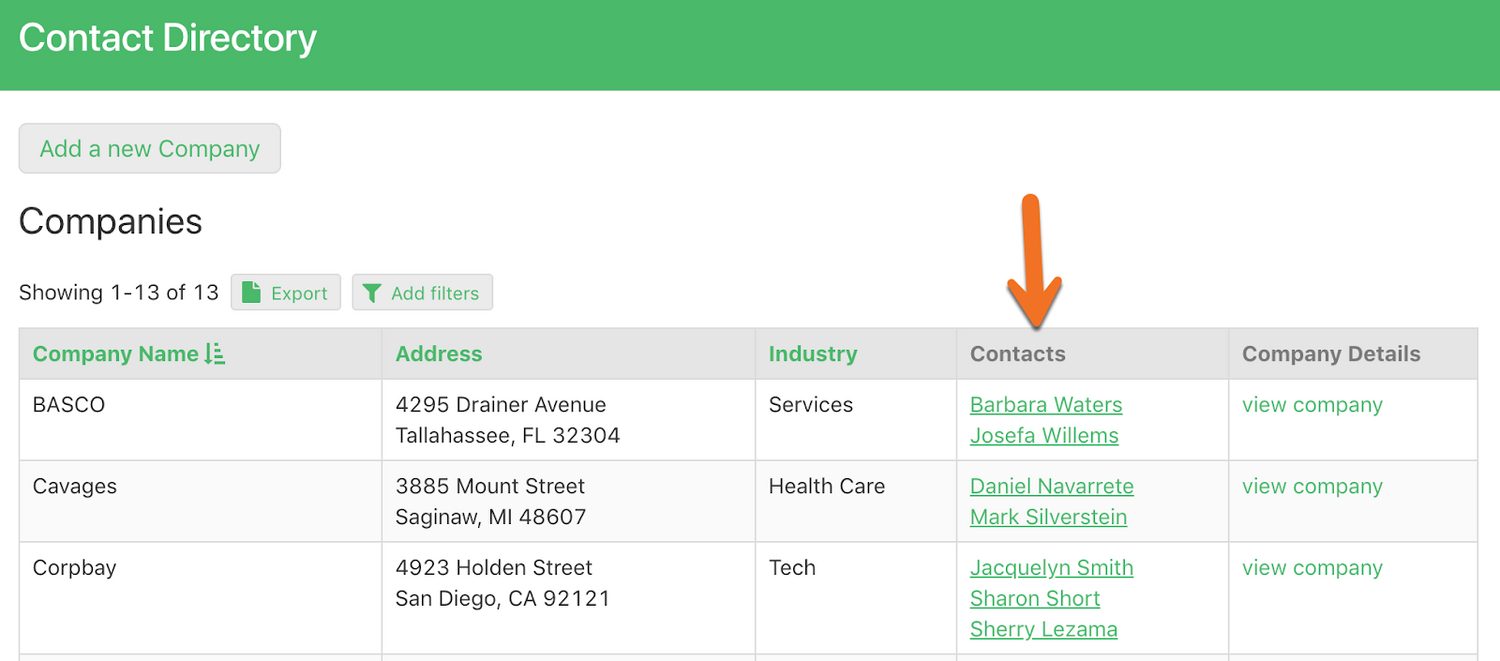View company details for BASCO
Viewport: 1500px width, 661px height.
(1312, 405)
